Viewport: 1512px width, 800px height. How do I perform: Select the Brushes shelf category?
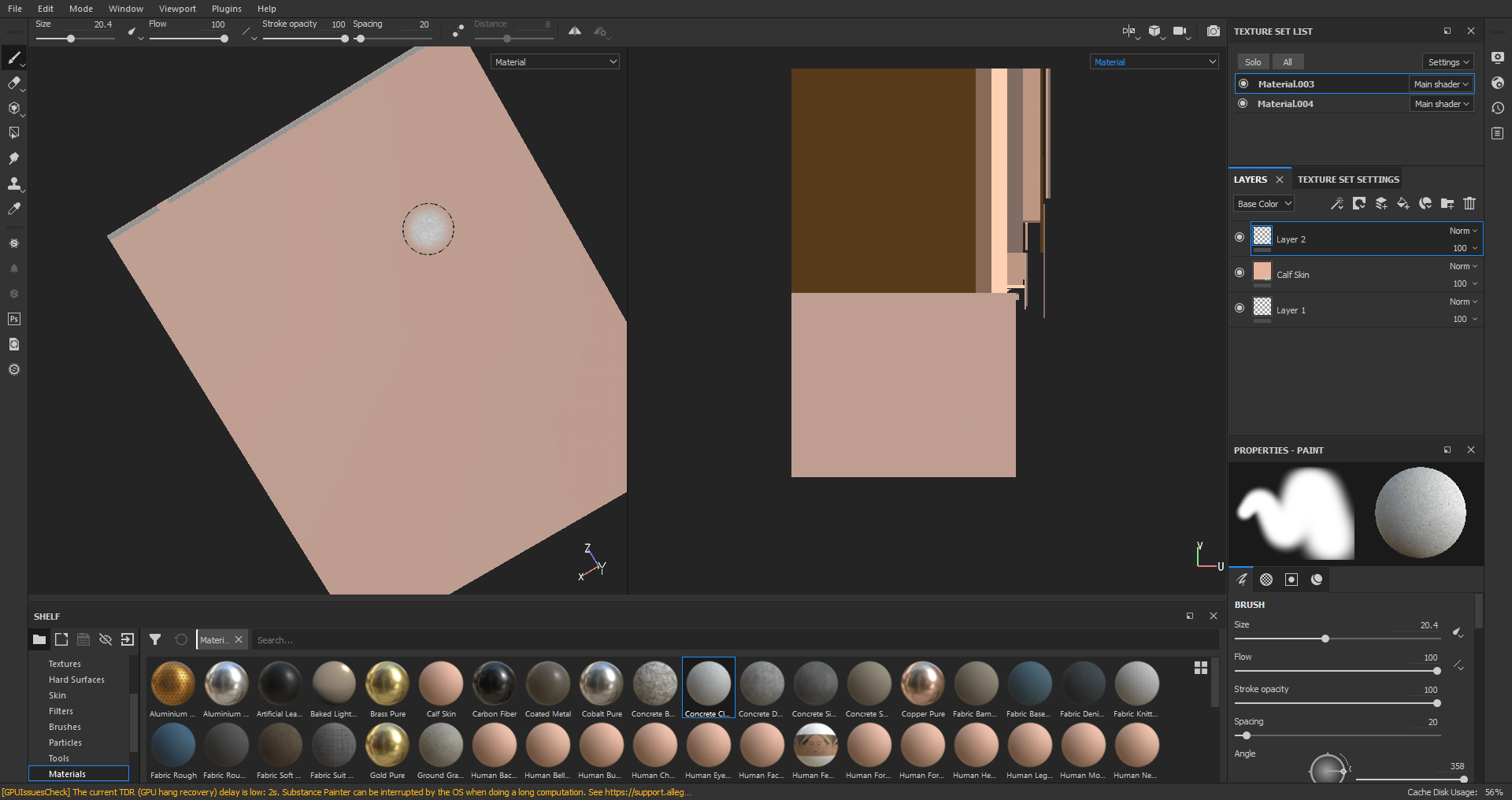pyautogui.click(x=65, y=727)
